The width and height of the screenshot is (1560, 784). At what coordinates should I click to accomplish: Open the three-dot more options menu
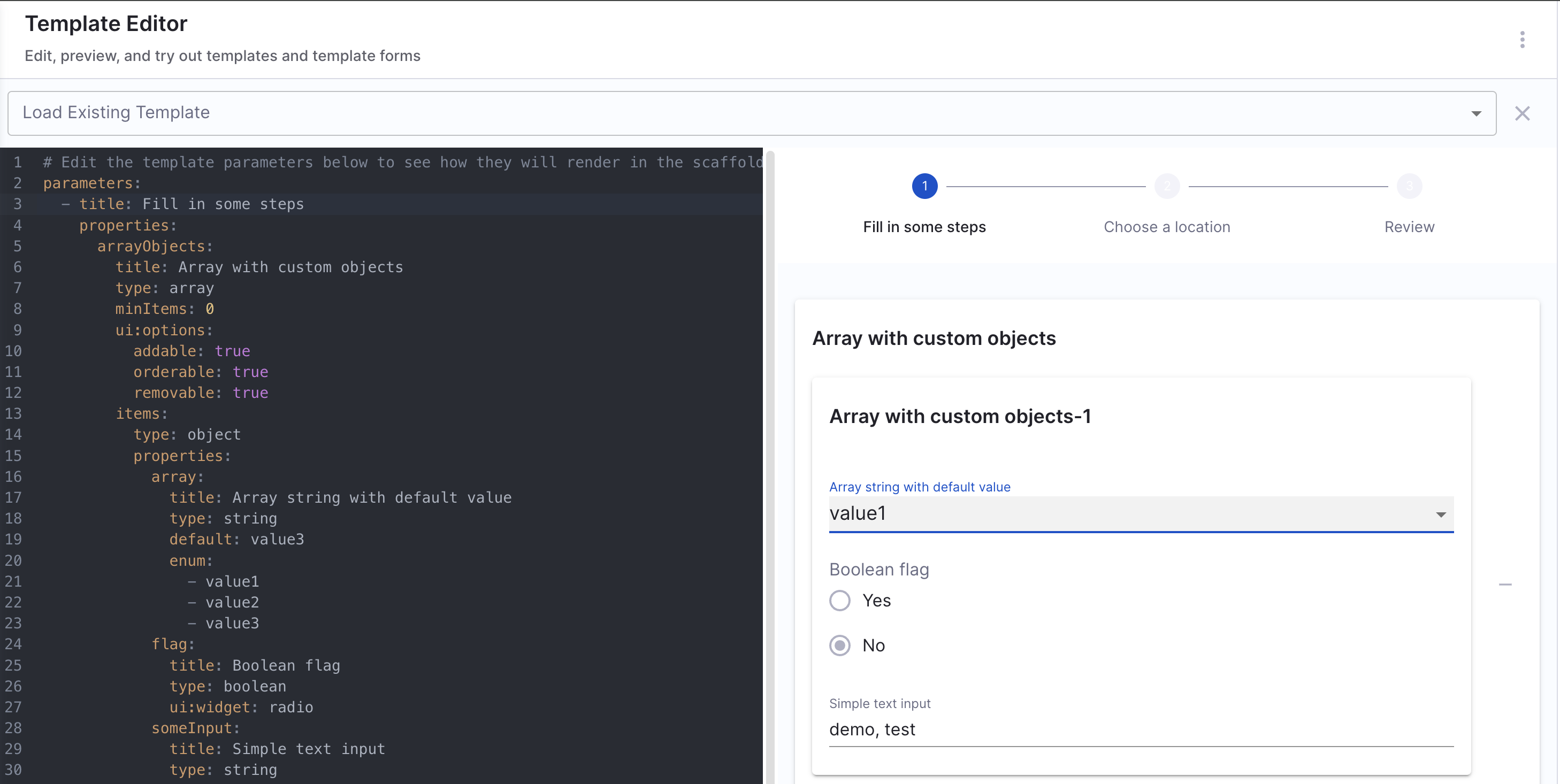coord(1522,40)
